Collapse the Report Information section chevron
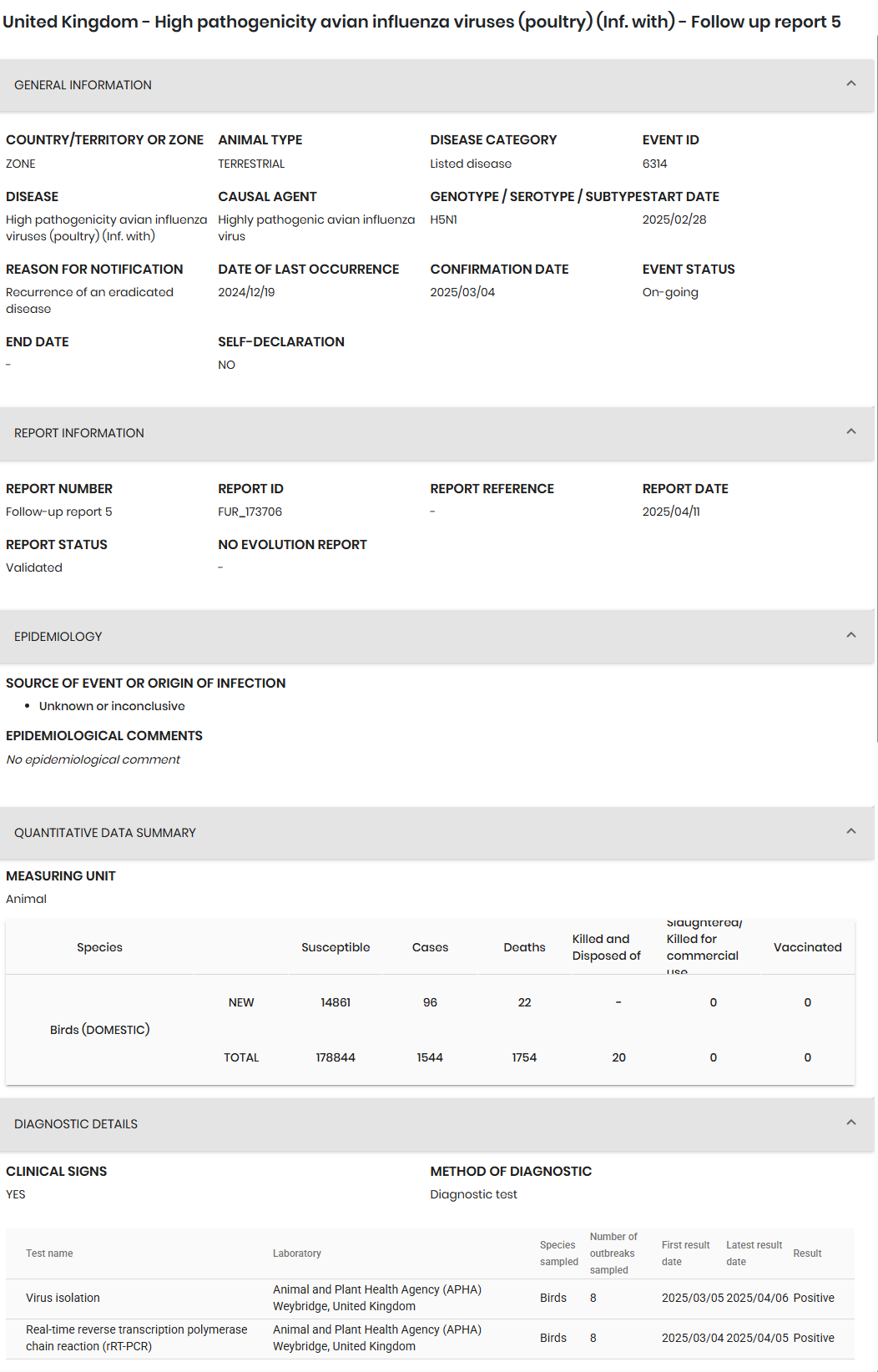Screen dimensions: 878x1372 (x=851, y=431)
